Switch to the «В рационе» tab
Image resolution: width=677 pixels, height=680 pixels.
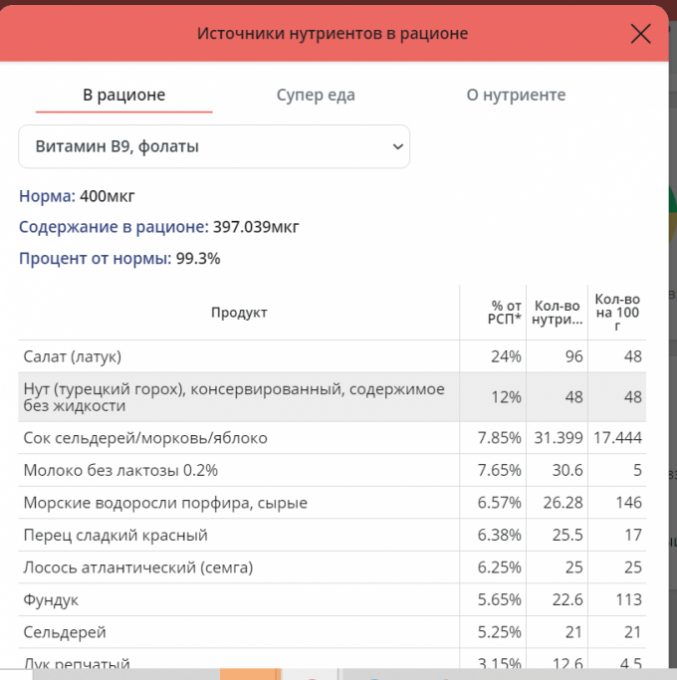click(124, 95)
